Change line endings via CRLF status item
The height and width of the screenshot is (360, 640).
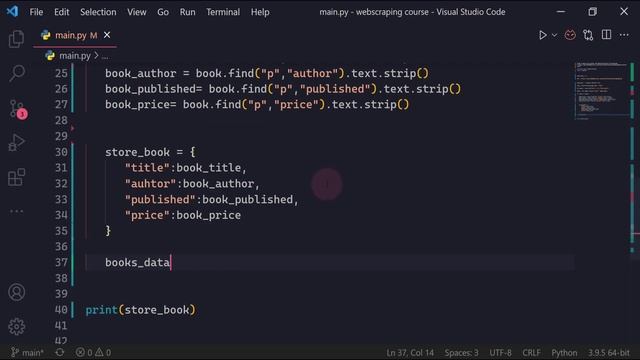[531, 353]
